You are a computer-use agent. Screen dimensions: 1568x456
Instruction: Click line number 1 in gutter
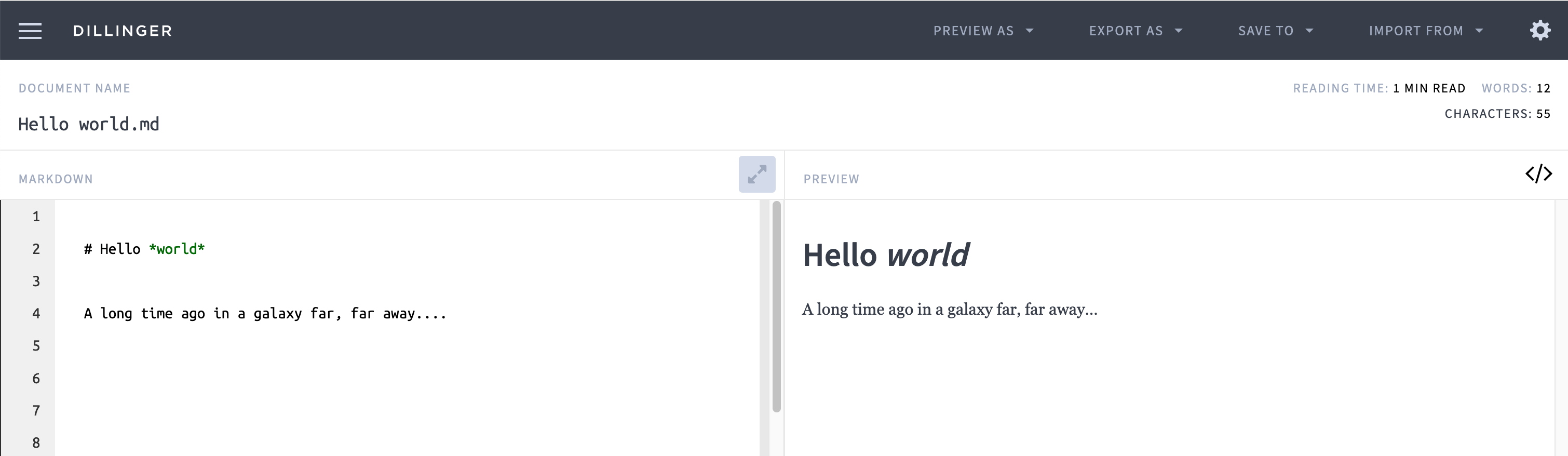point(36,217)
